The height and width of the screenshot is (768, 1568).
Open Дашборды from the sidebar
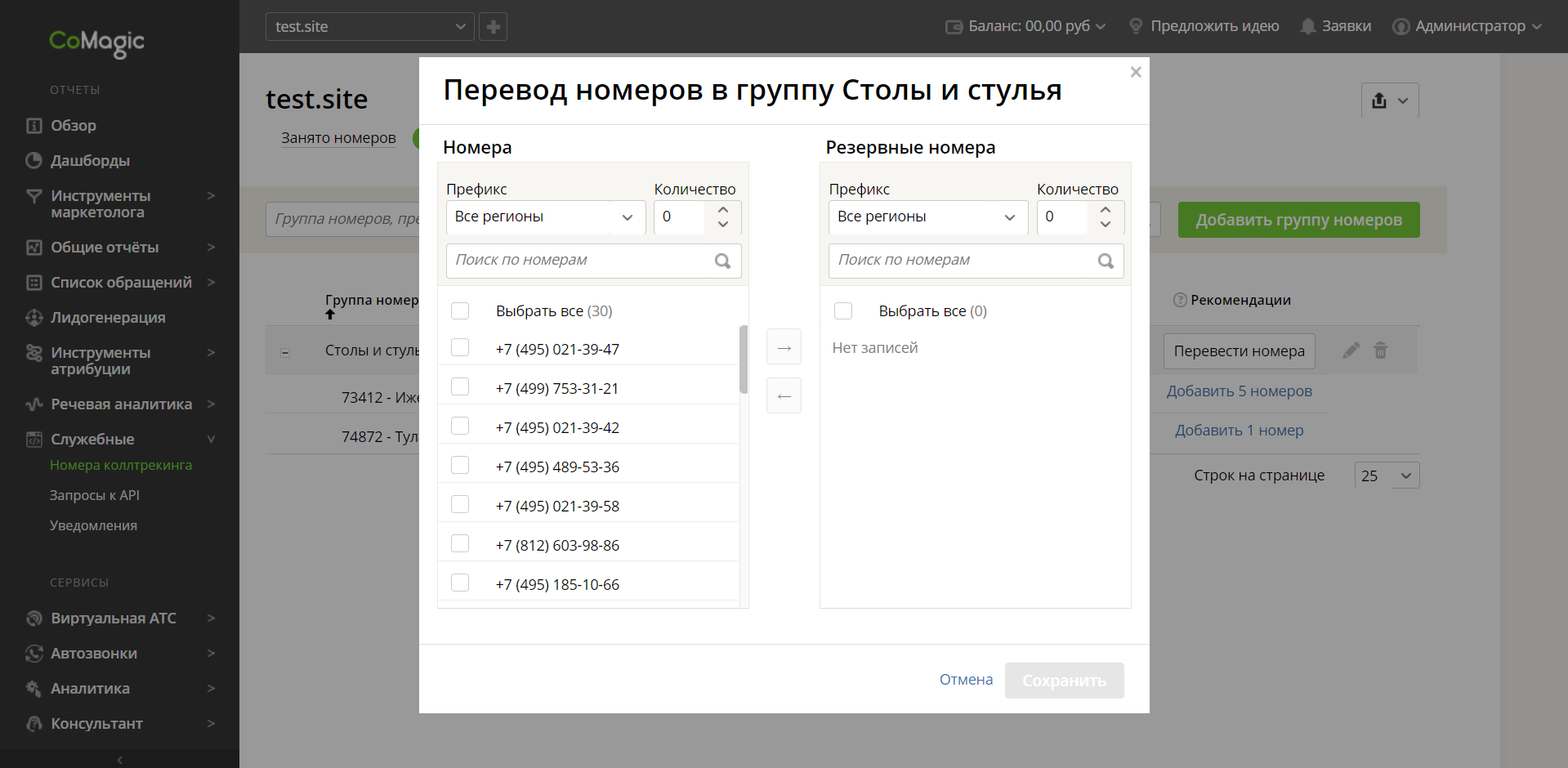tap(90, 161)
